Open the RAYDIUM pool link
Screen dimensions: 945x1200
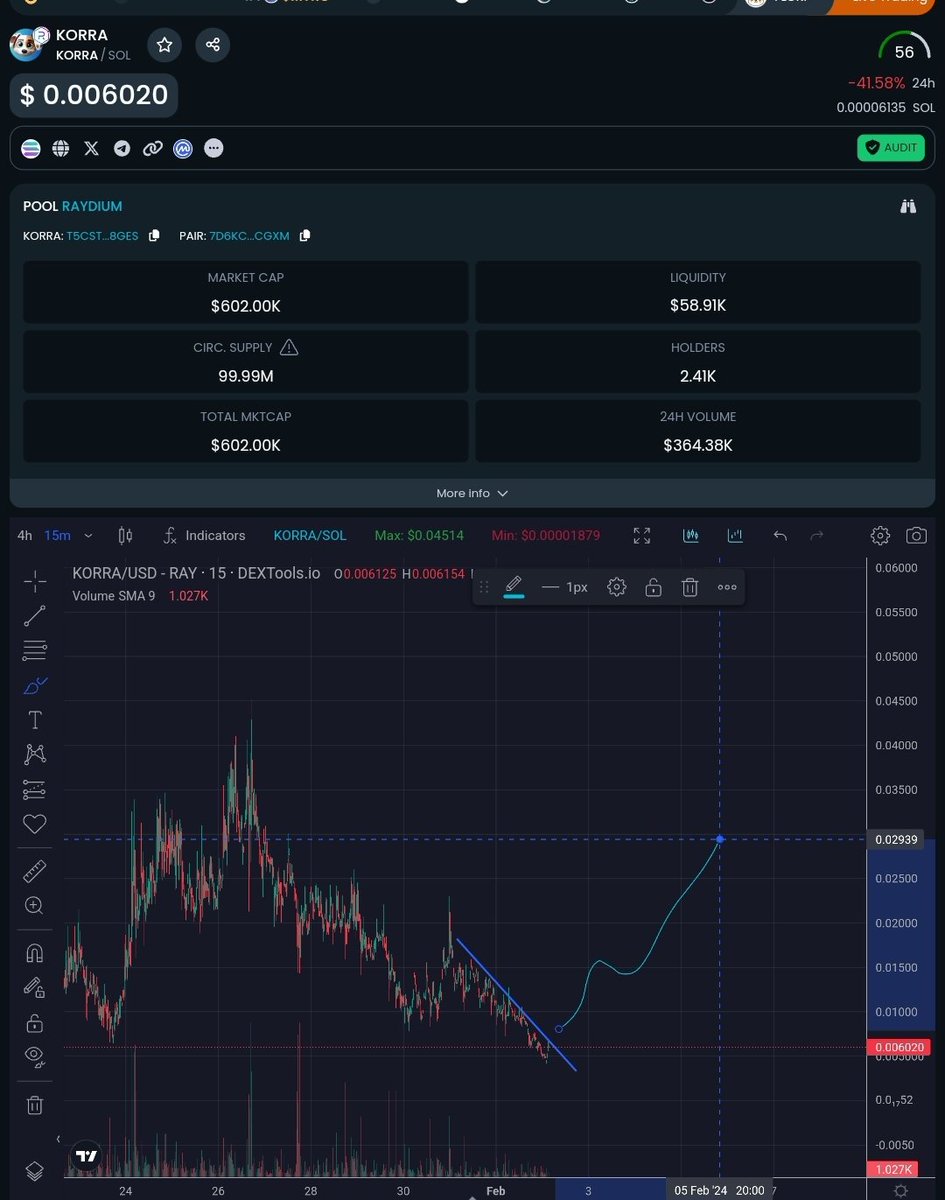click(92, 206)
